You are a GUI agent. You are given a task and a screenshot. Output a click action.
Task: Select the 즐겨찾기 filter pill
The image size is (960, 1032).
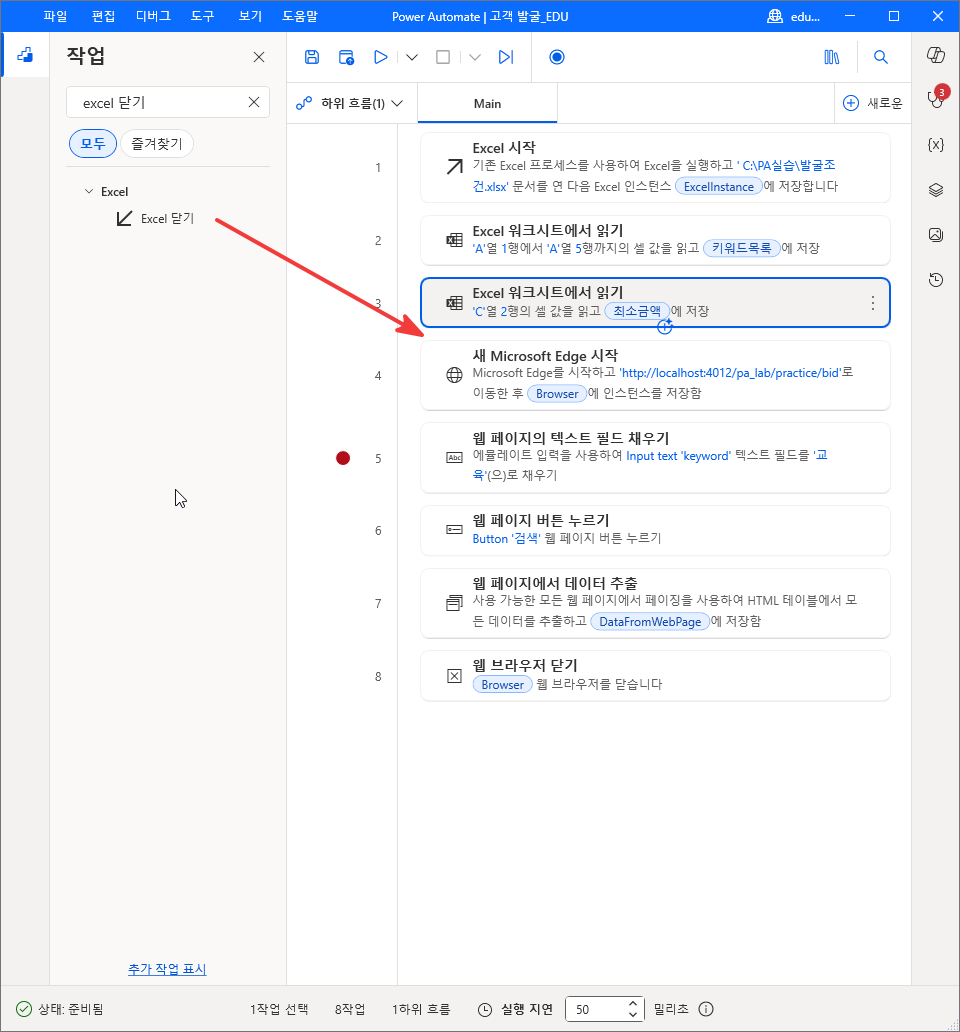point(157,143)
